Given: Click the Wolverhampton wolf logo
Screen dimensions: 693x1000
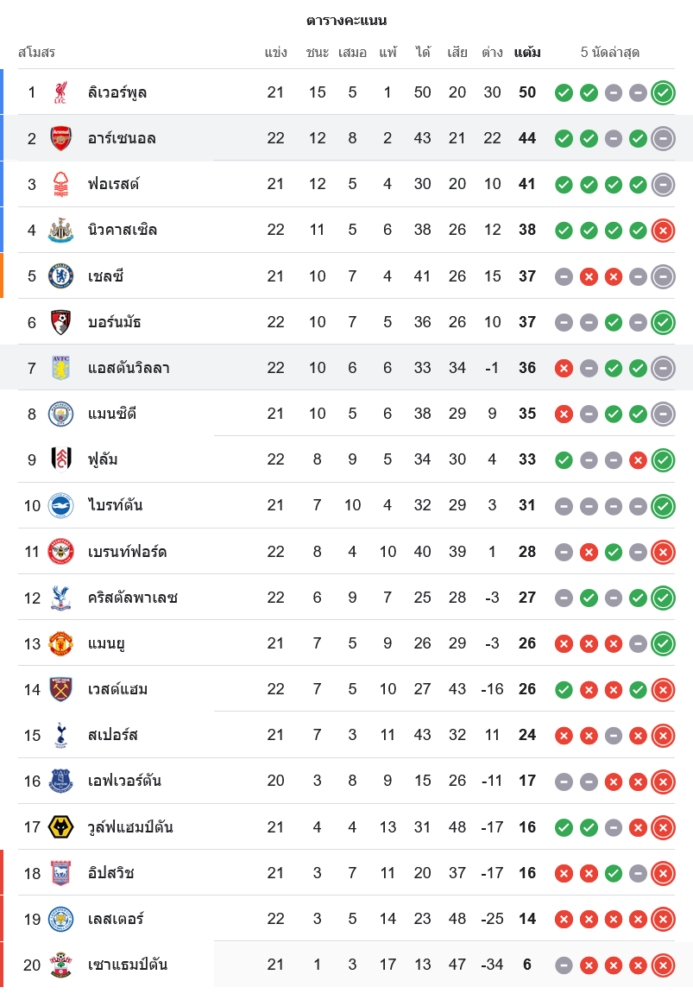Looking at the screenshot, I should [x=61, y=827].
